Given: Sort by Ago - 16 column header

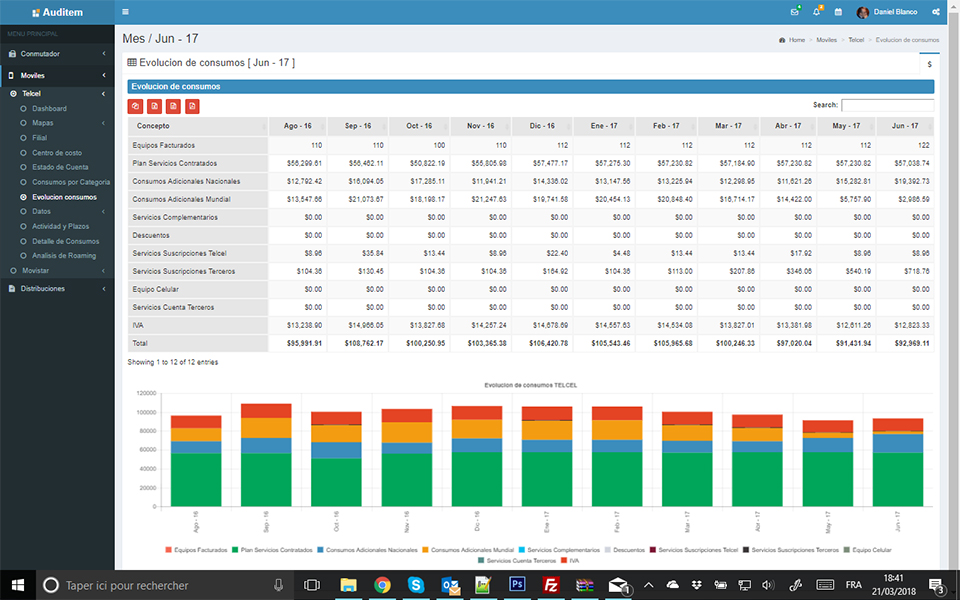Looking at the screenshot, I should click(x=298, y=126).
